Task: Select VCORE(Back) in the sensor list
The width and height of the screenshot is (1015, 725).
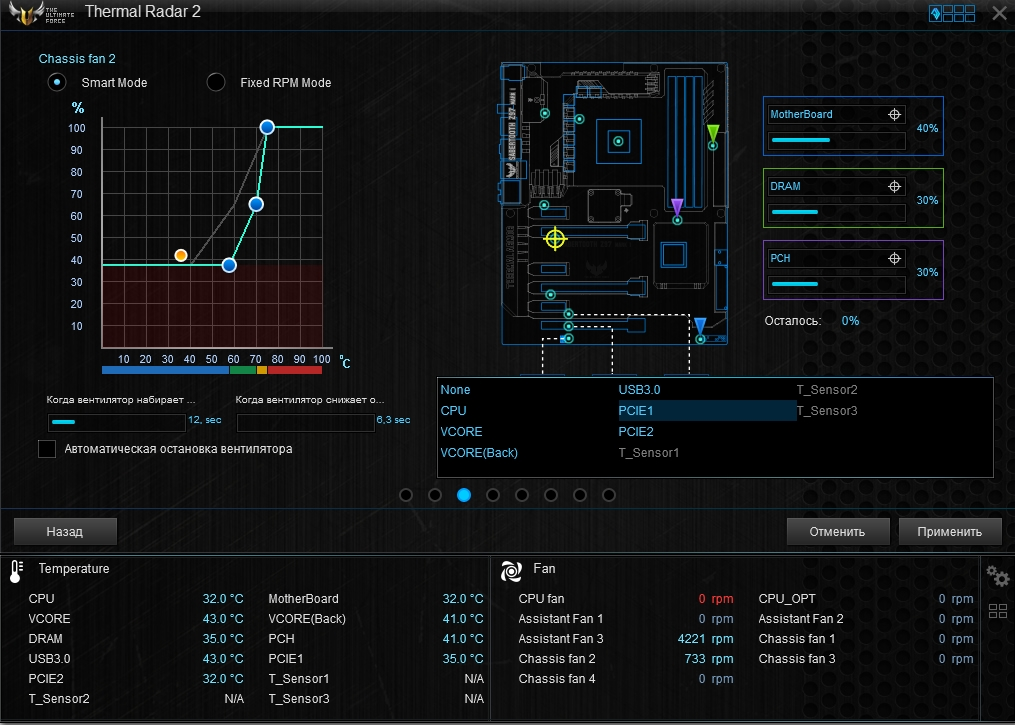Action: point(479,452)
